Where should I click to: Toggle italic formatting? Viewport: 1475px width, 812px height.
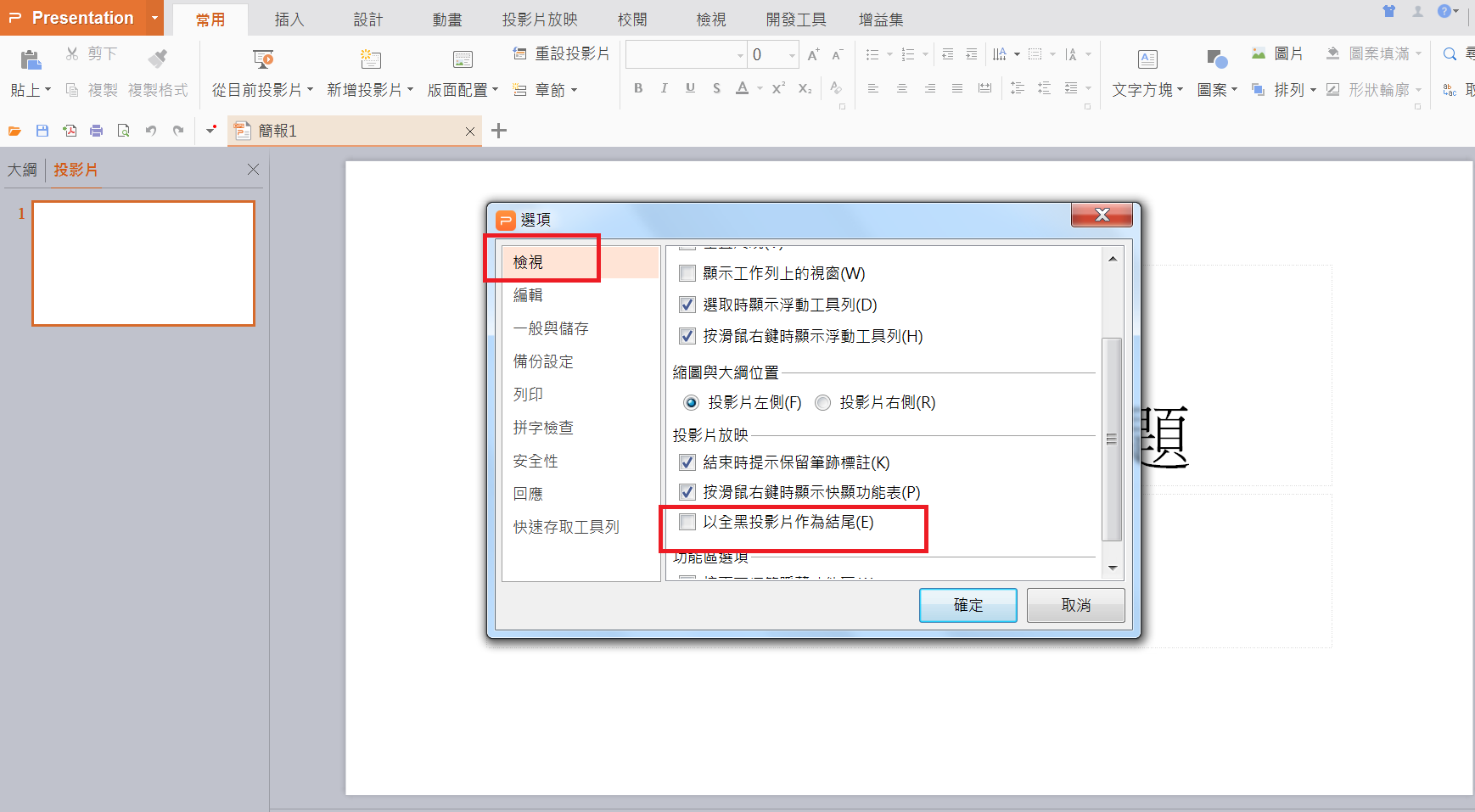pyautogui.click(x=664, y=87)
